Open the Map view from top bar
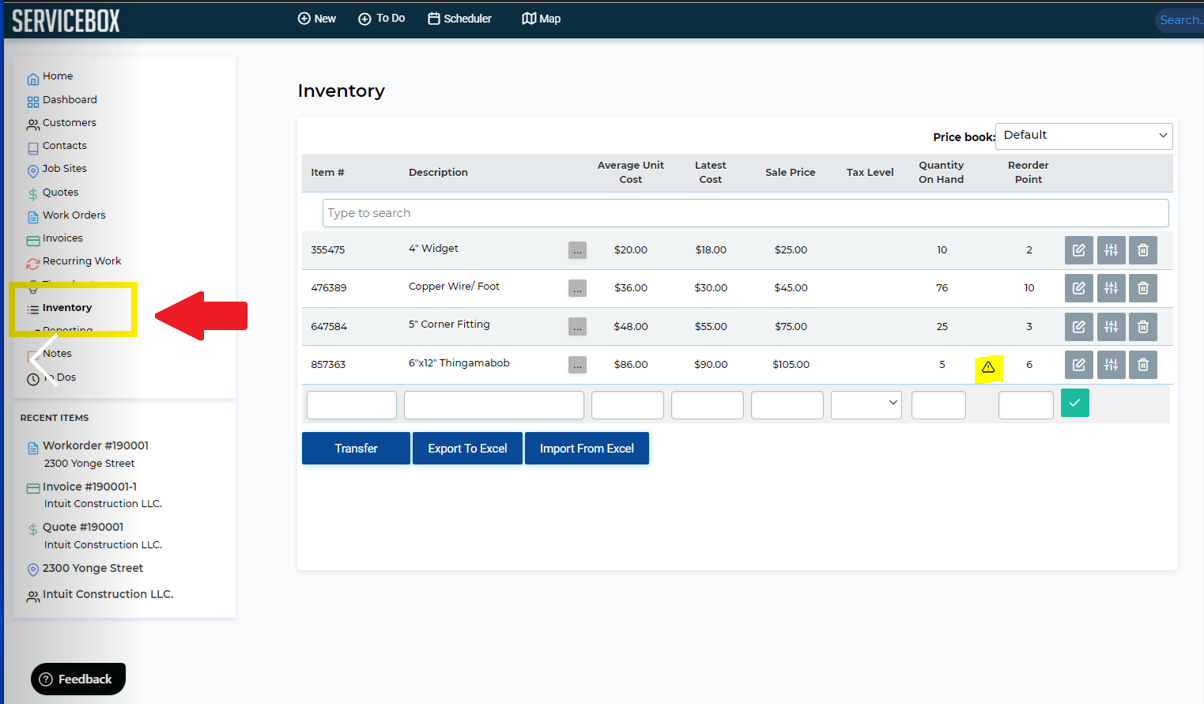Screen dimensions: 1204x704 pyautogui.click(x=541, y=19)
